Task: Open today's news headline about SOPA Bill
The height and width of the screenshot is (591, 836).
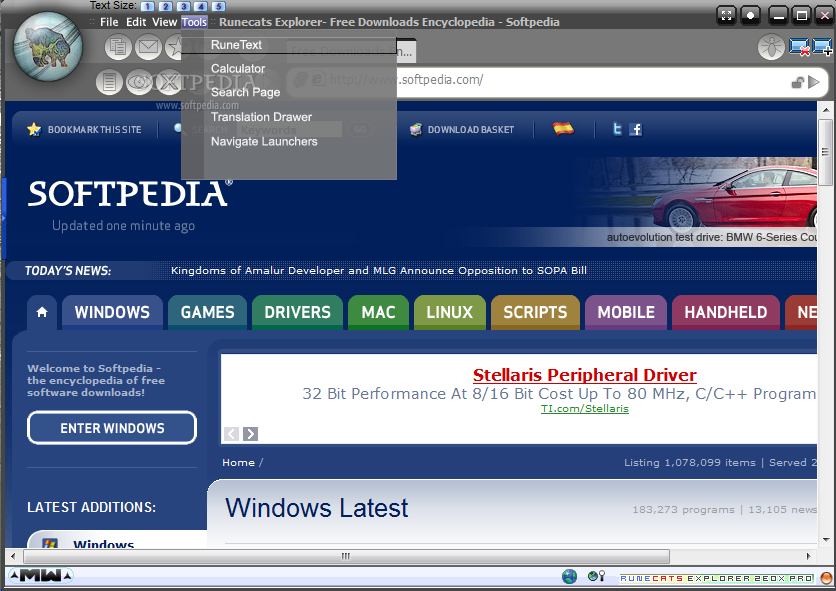Action: (x=379, y=270)
